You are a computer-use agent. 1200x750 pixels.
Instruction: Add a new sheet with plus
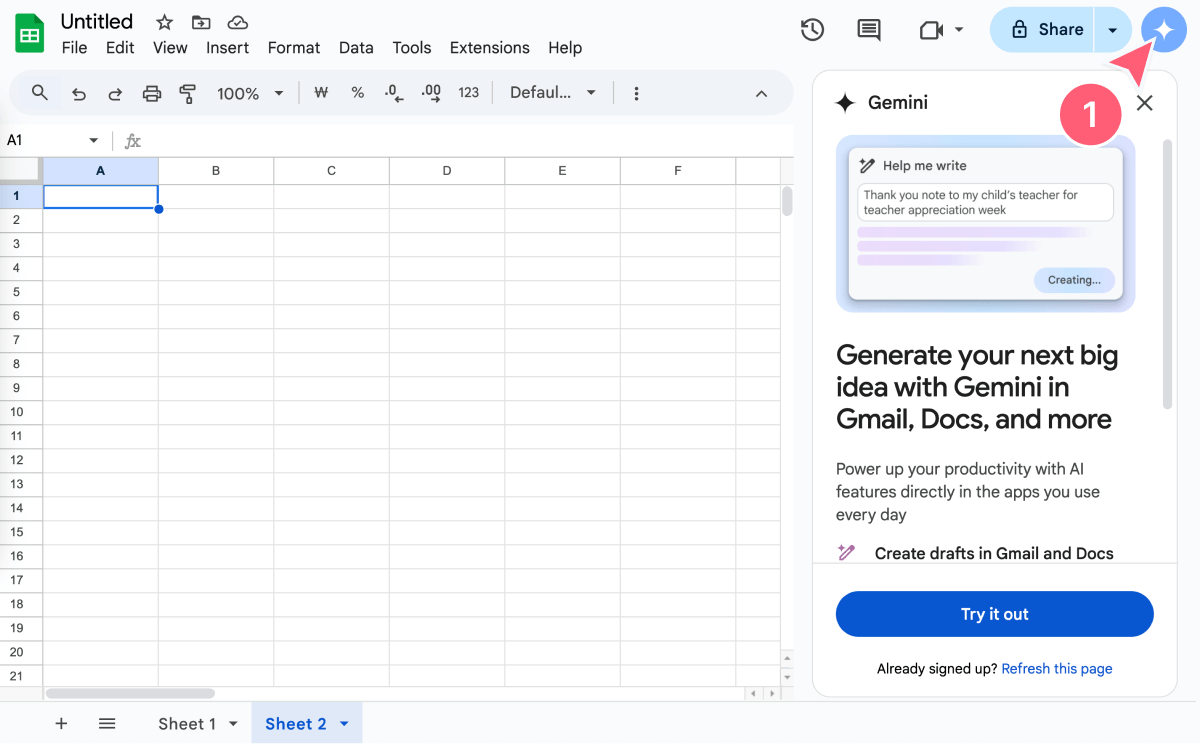tap(61, 723)
